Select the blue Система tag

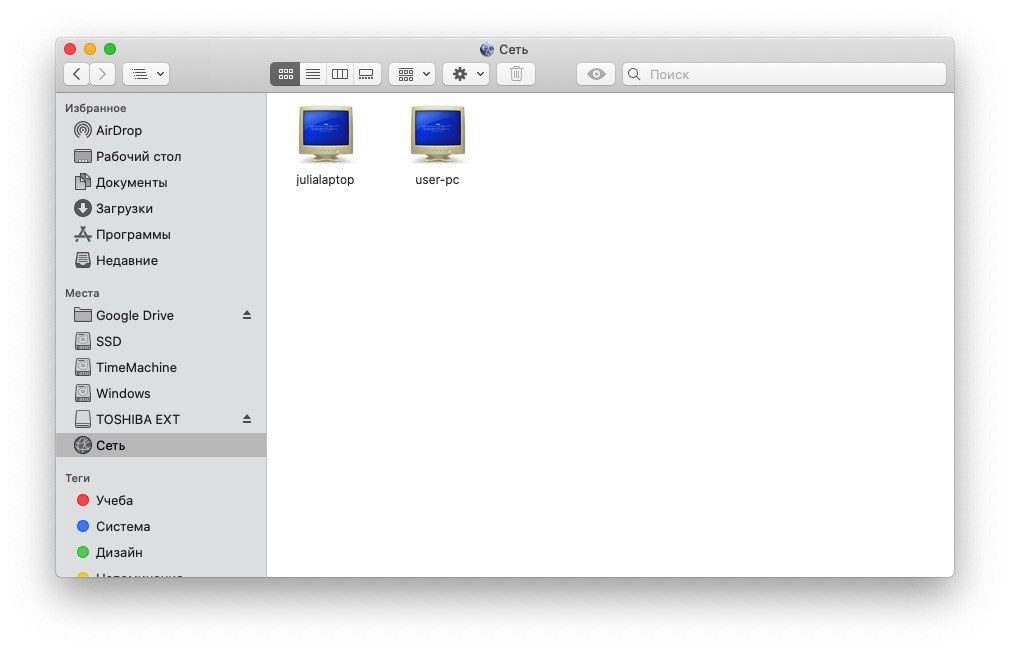(161, 526)
